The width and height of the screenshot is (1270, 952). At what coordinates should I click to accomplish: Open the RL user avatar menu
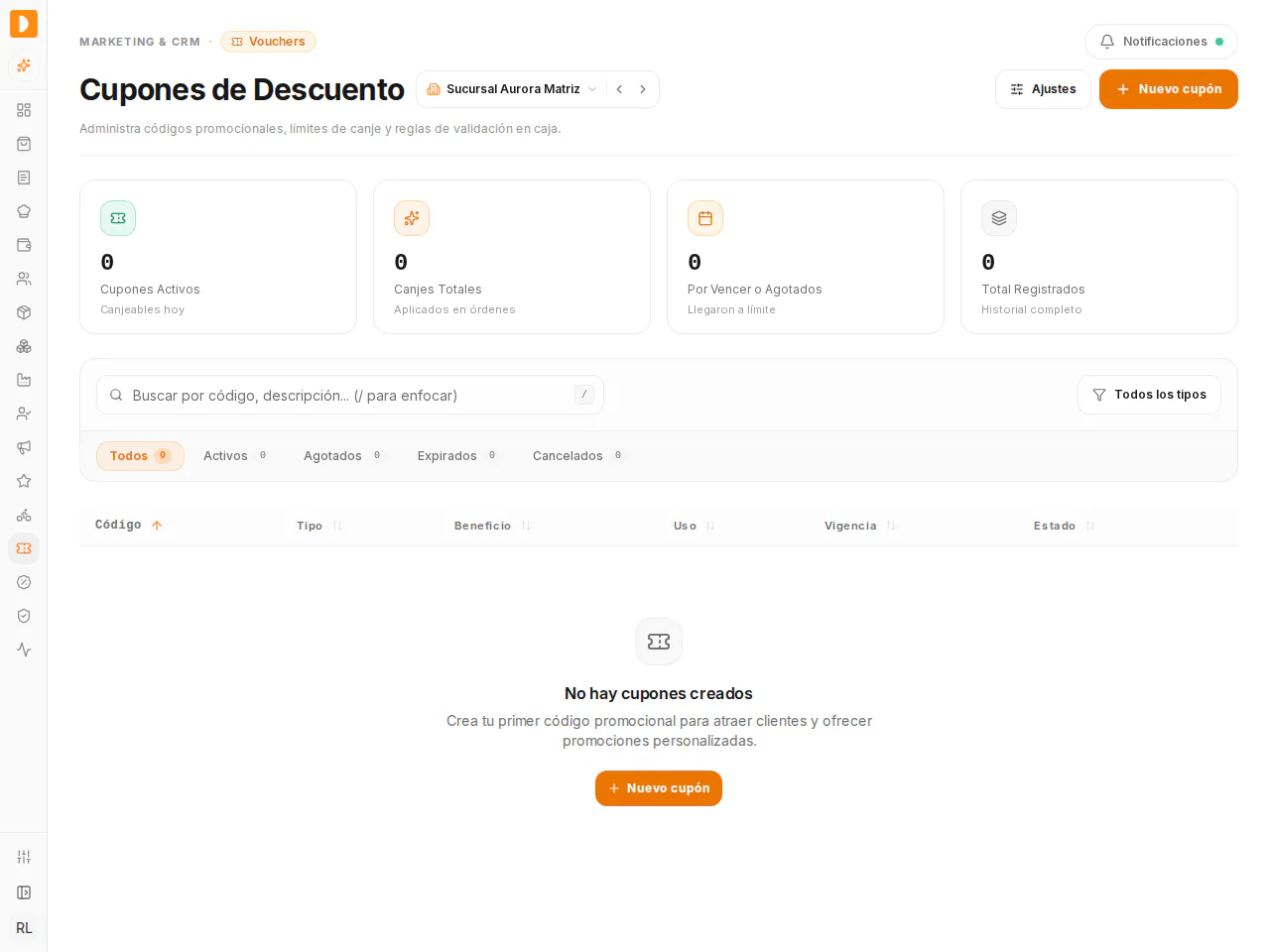[x=24, y=928]
